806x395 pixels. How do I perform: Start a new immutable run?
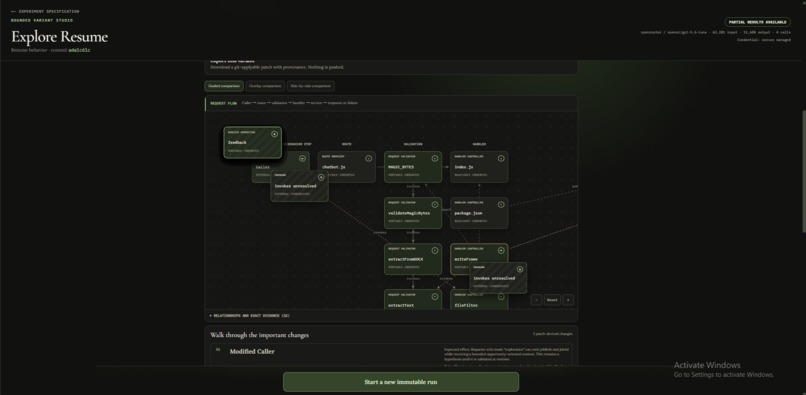coord(401,382)
